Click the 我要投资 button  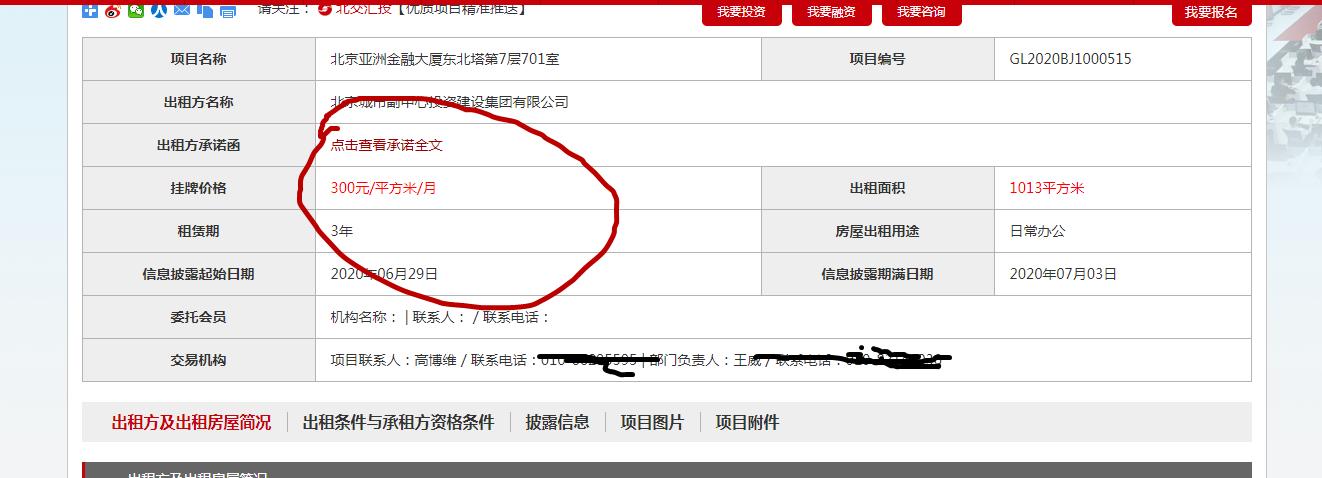pyautogui.click(x=741, y=12)
